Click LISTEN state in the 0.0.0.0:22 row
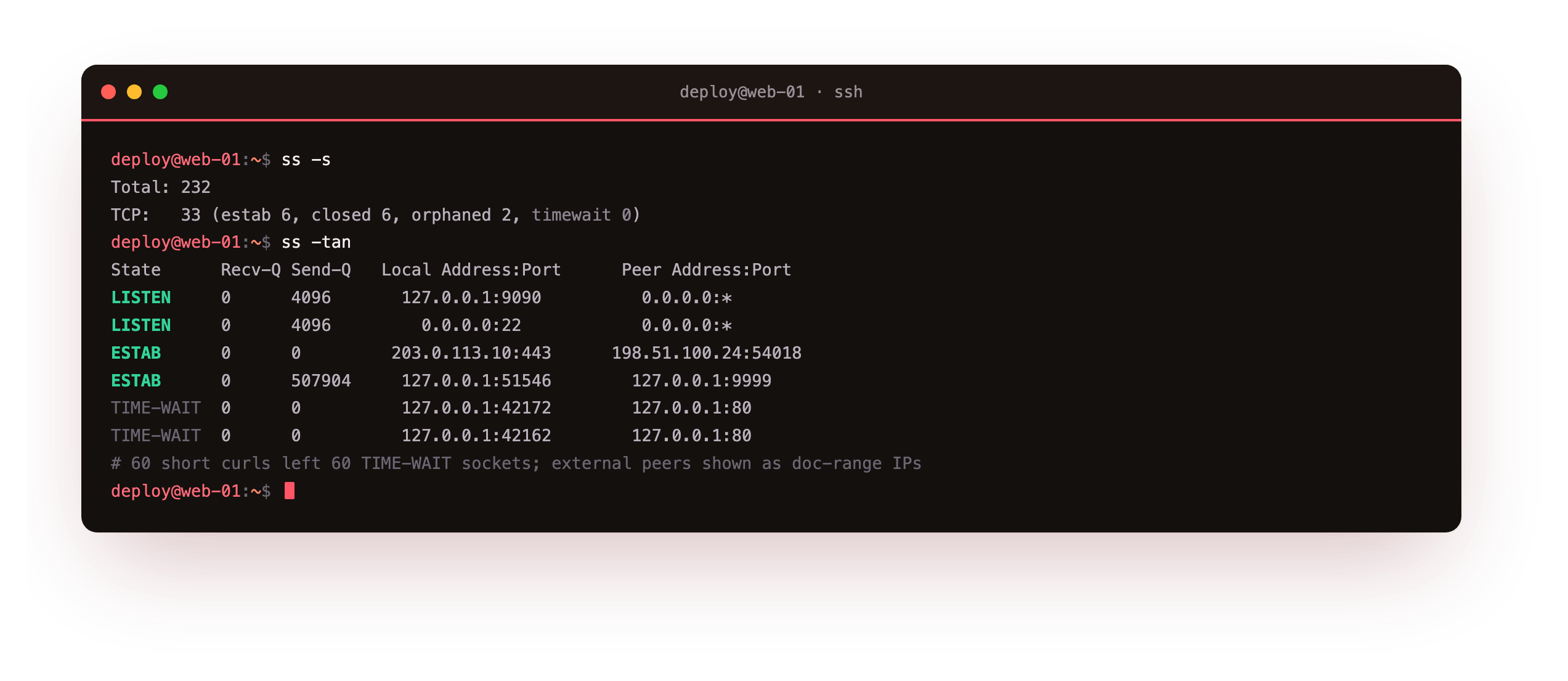The height and width of the screenshot is (681, 1568). (141, 325)
